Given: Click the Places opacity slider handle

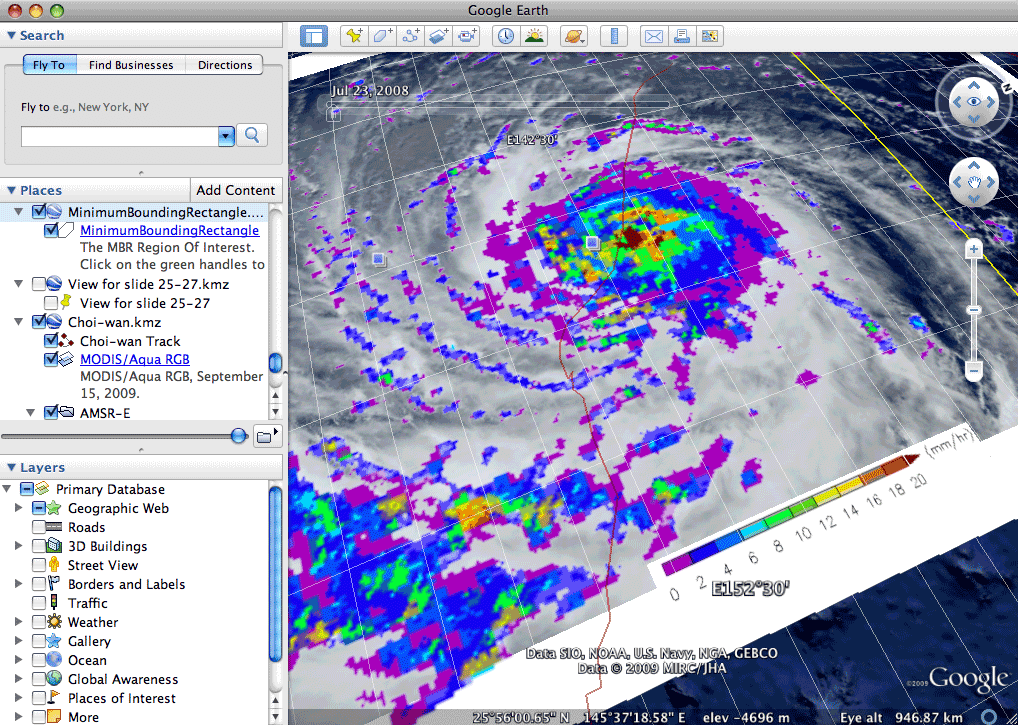Looking at the screenshot, I should coord(238,435).
